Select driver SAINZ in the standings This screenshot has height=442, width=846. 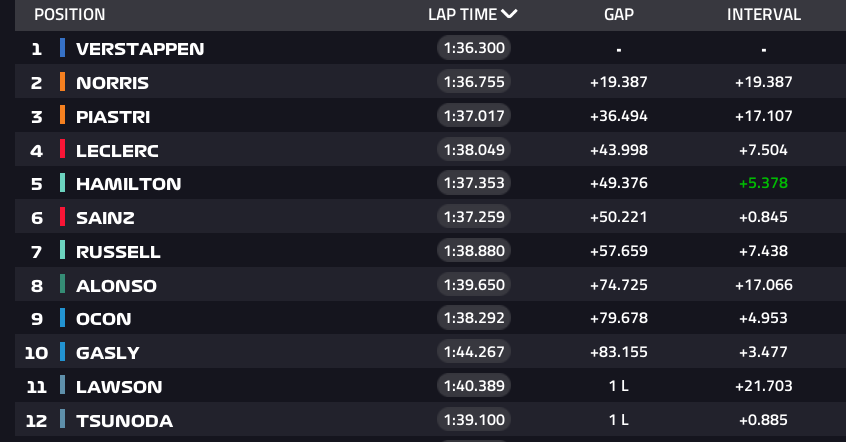point(105,218)
